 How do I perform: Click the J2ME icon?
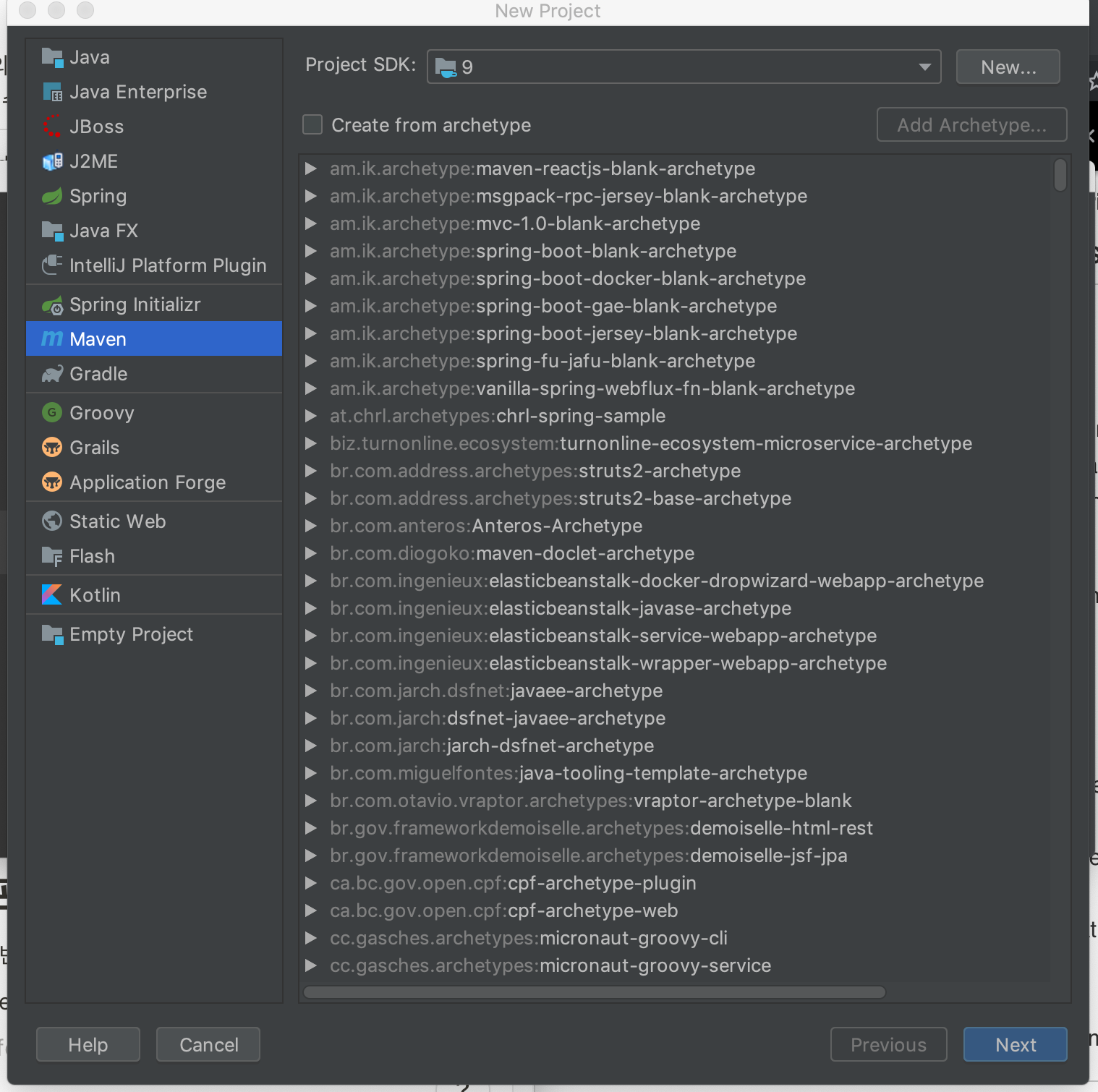coord(52,161)
